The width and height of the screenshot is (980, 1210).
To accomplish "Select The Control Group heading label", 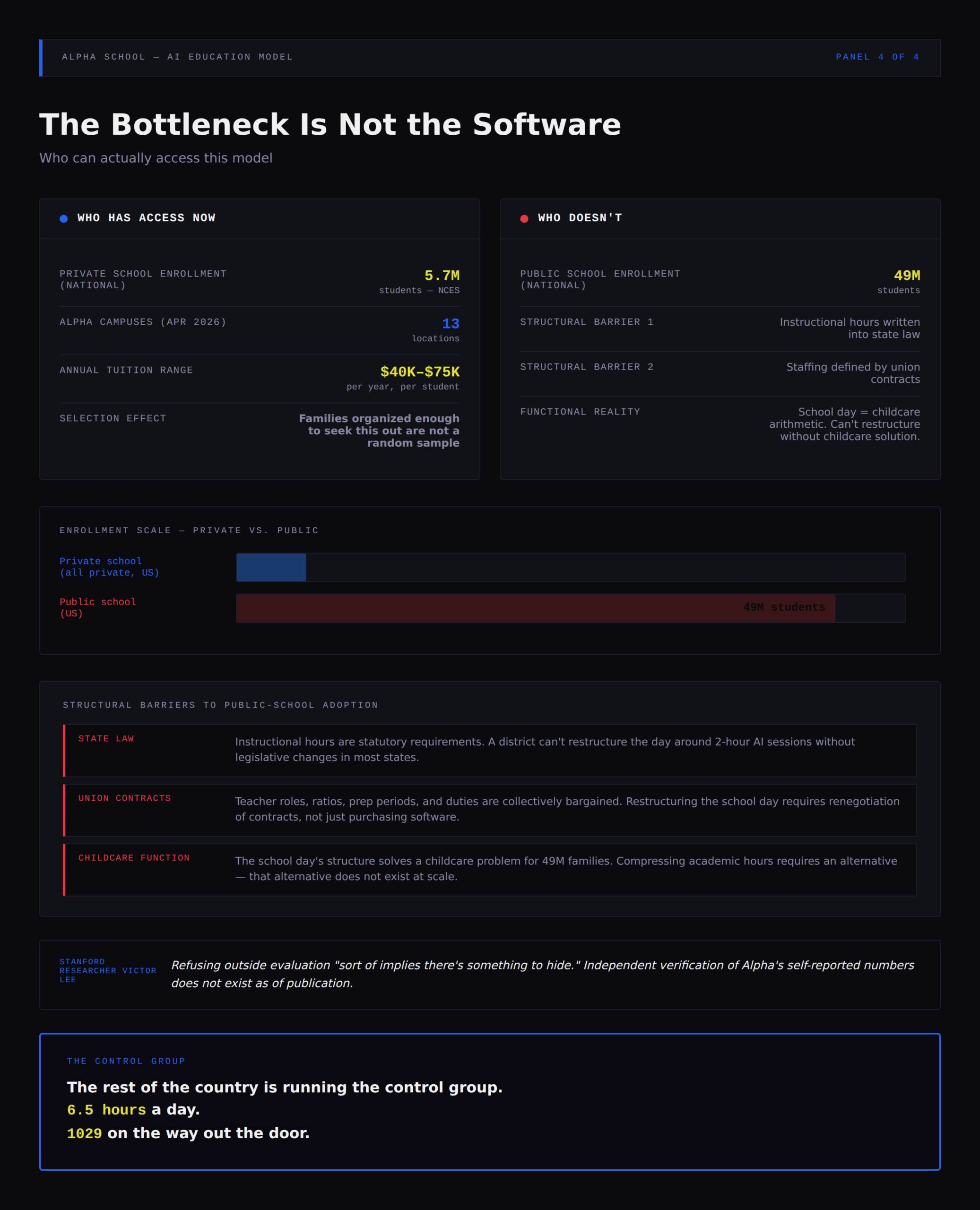I will tap(126, 1061).
